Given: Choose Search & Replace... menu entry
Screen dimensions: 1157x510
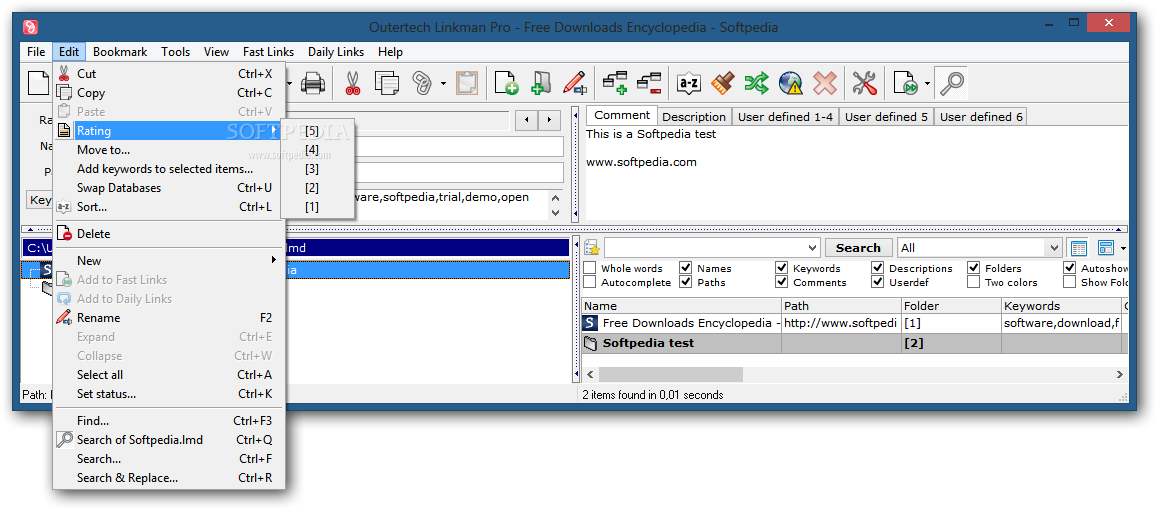Looking at the screenshot, I should click(168, 478).
